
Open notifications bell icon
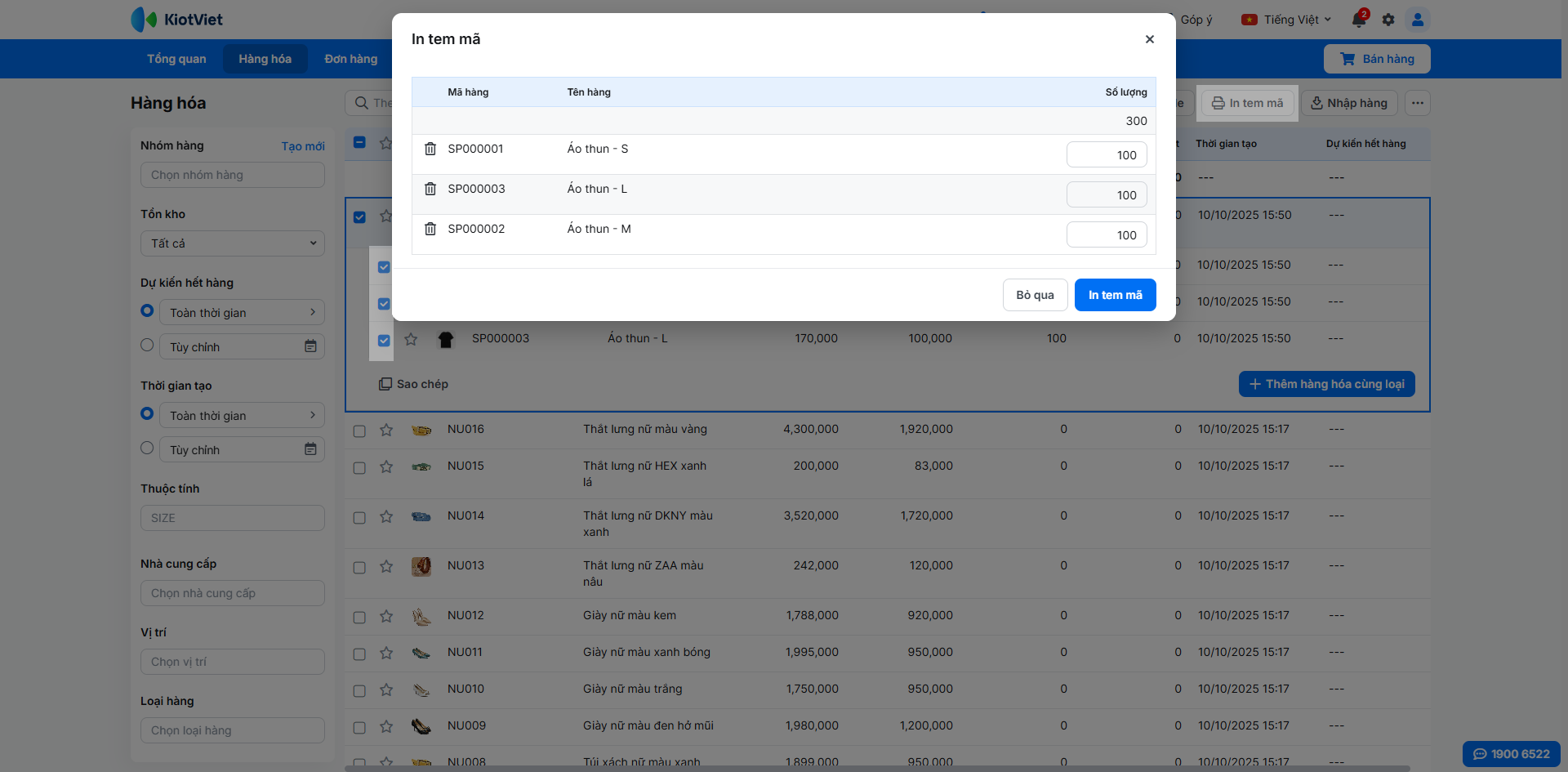pos(1359,20)
